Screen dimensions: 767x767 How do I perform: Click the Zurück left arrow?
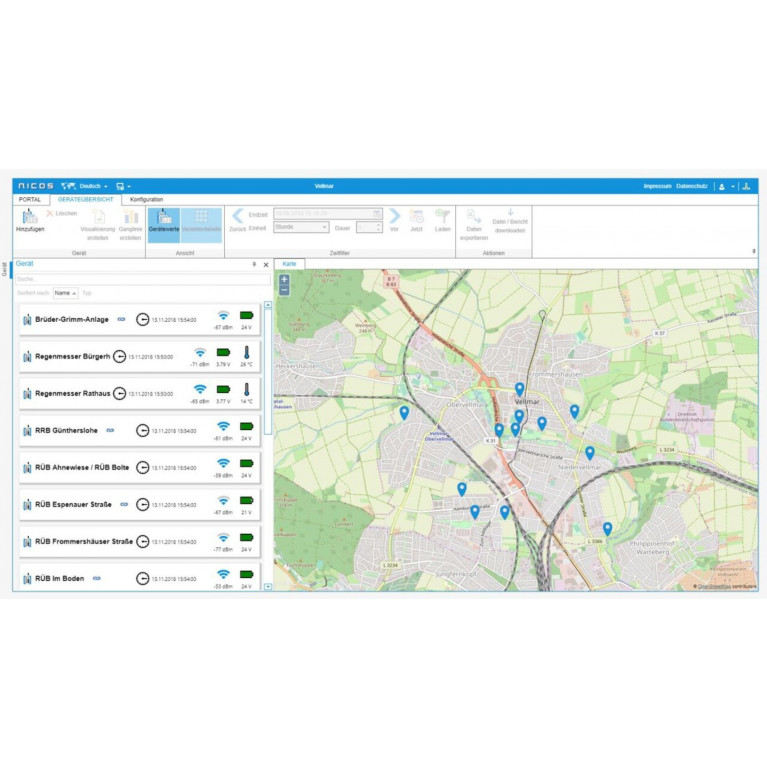click(x=238, y=216)
